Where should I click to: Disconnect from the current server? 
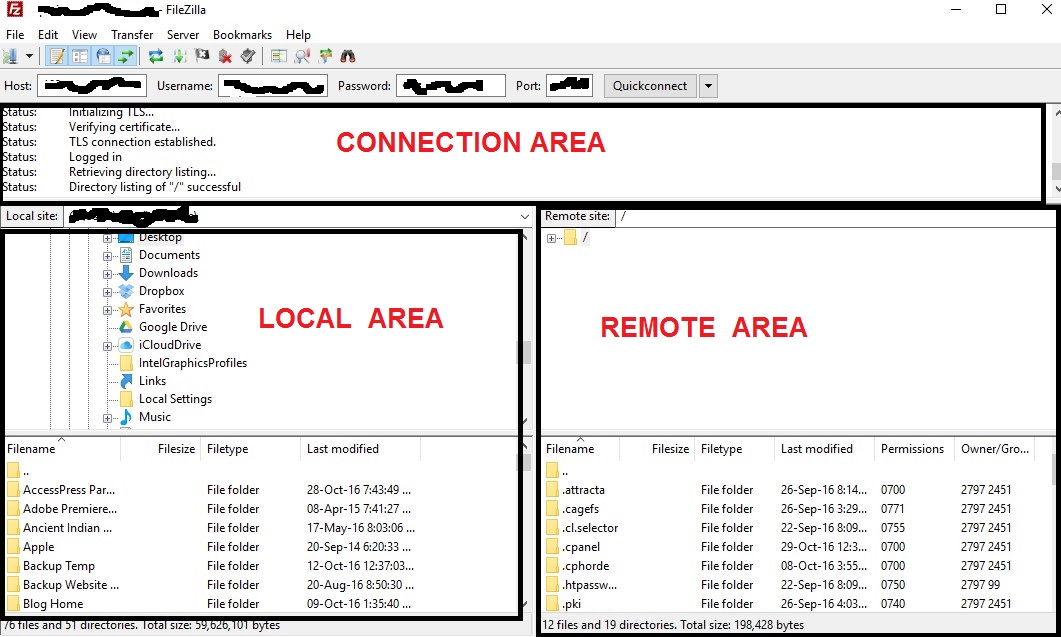(x=225, y=56)
